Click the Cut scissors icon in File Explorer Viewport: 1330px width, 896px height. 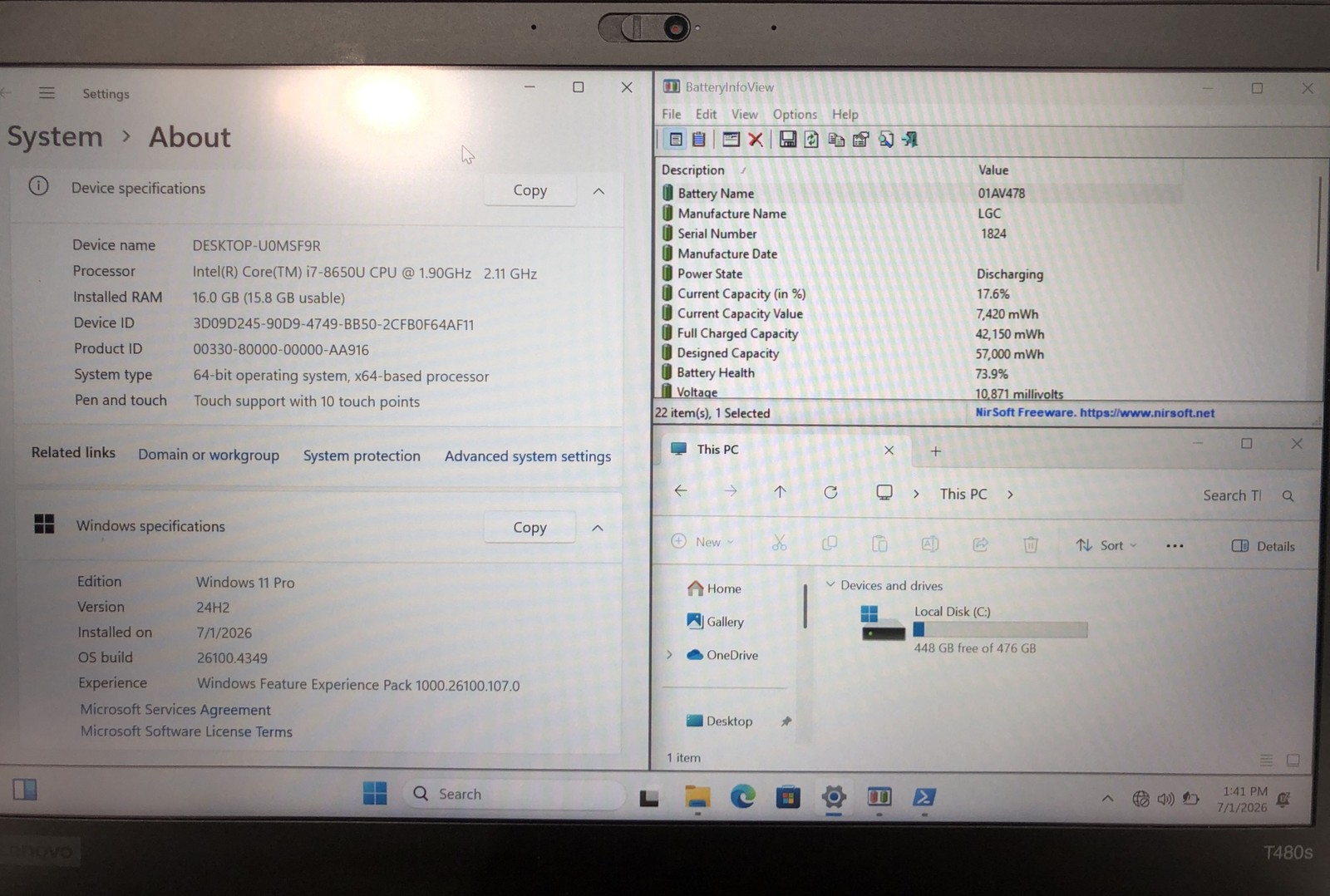coord(779,543)
